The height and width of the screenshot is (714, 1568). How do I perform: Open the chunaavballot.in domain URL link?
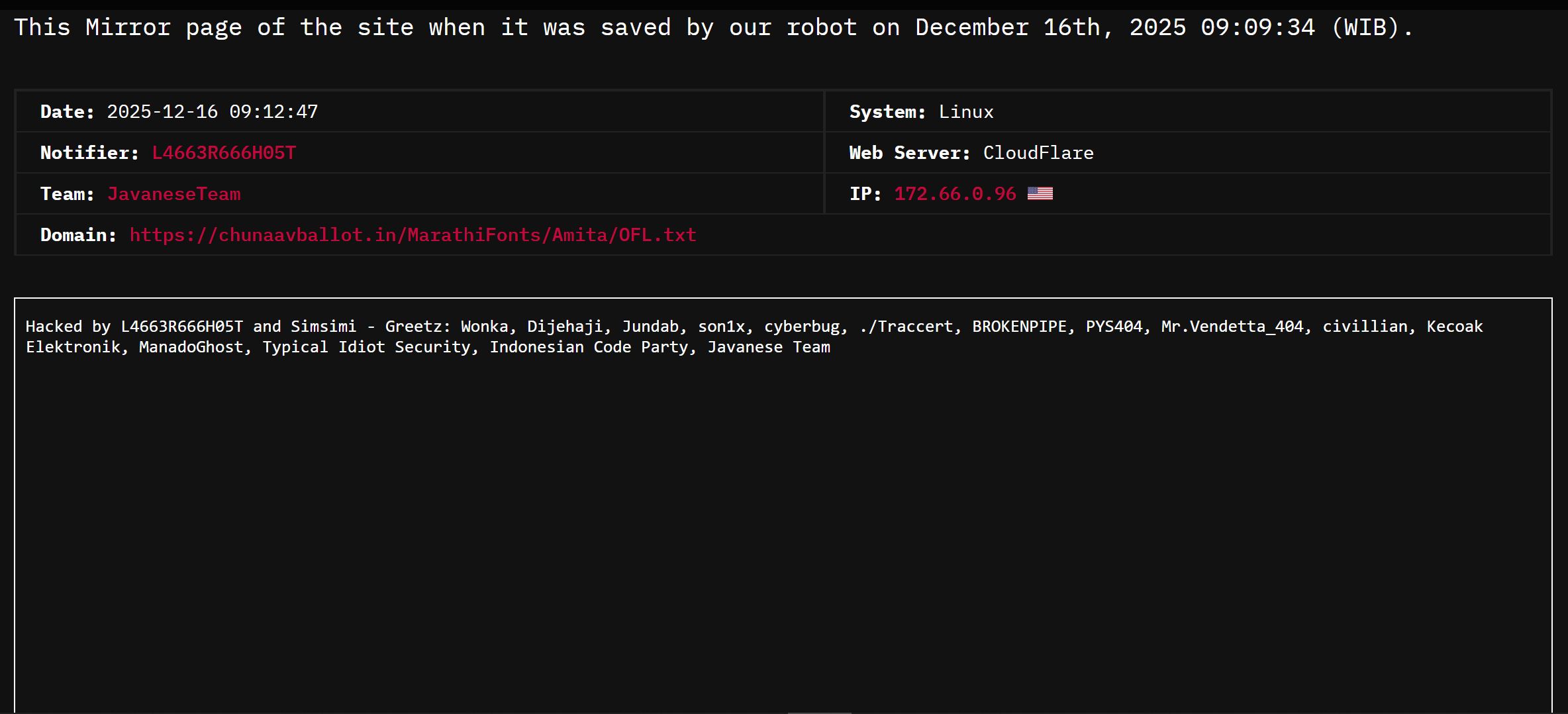click(413, 235)
